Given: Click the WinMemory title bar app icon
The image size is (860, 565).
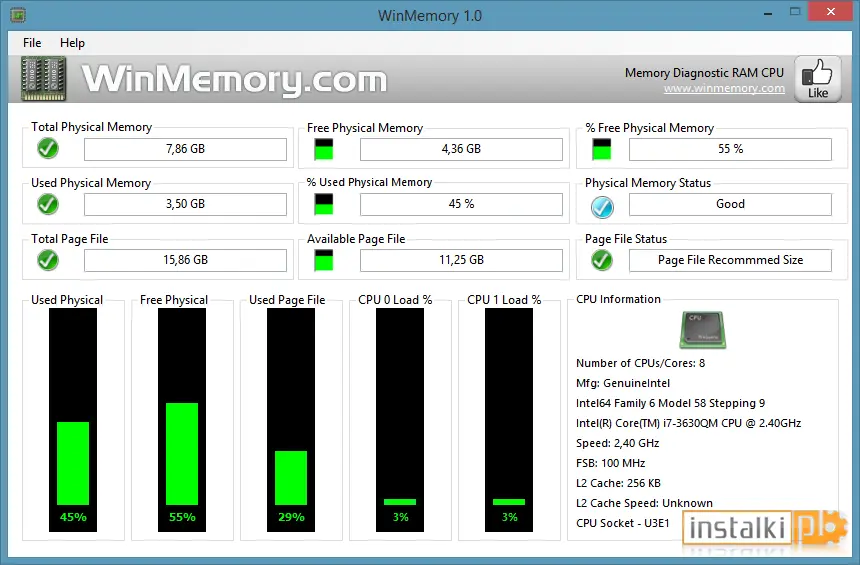Looking at the screenshot, I should pos(18,15).
